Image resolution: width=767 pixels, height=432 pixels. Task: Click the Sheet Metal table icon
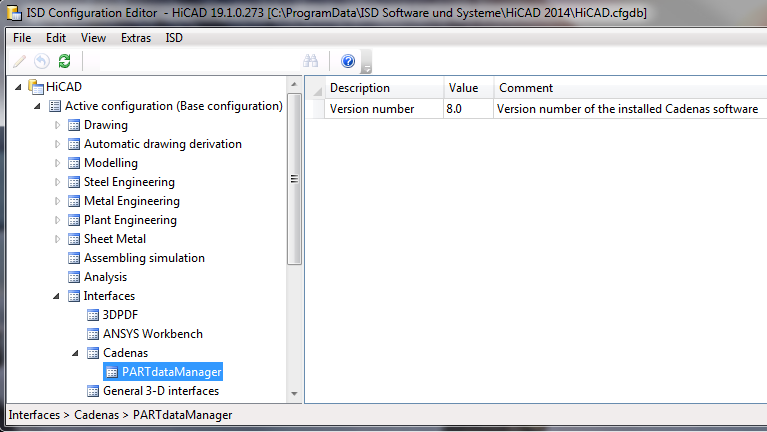point(74,239)
